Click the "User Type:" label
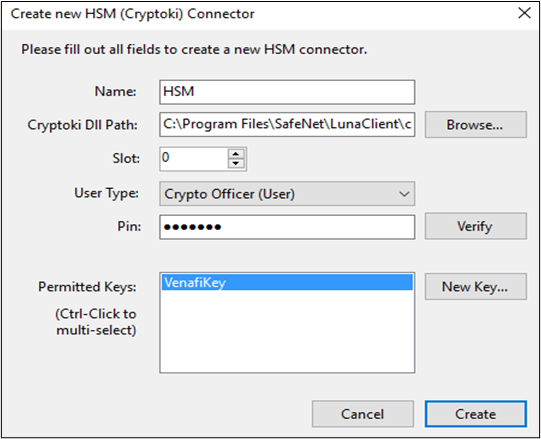The image size is (541, 439). tap(106, 193)
